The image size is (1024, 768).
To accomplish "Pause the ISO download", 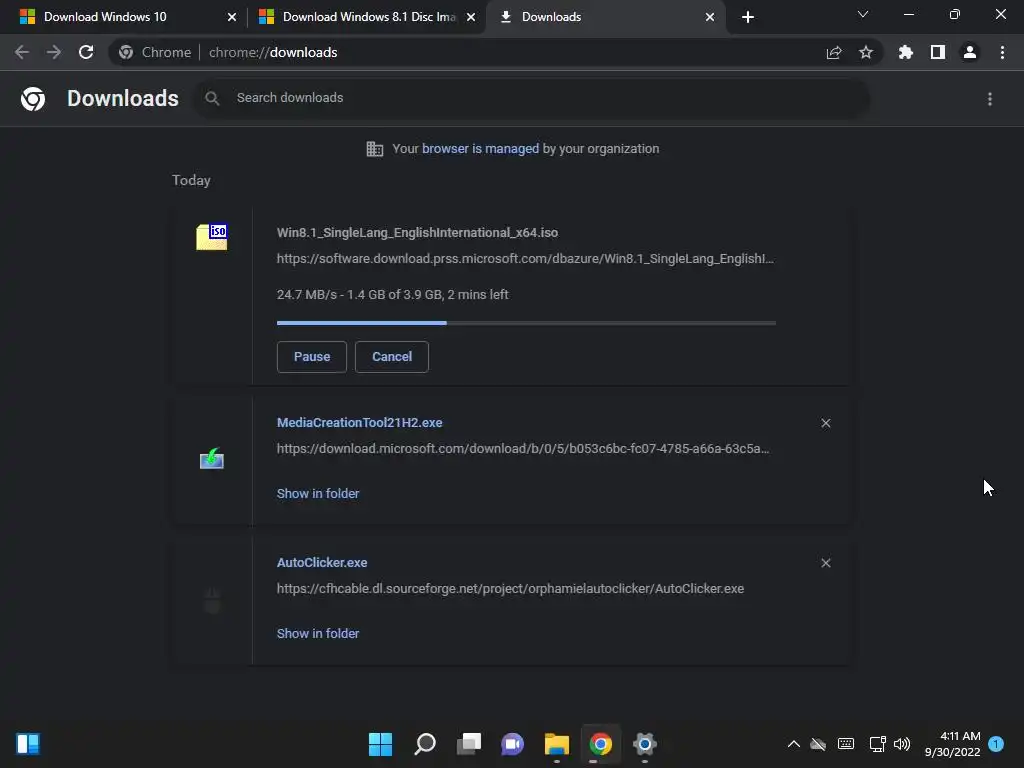I will pos(312,357).
